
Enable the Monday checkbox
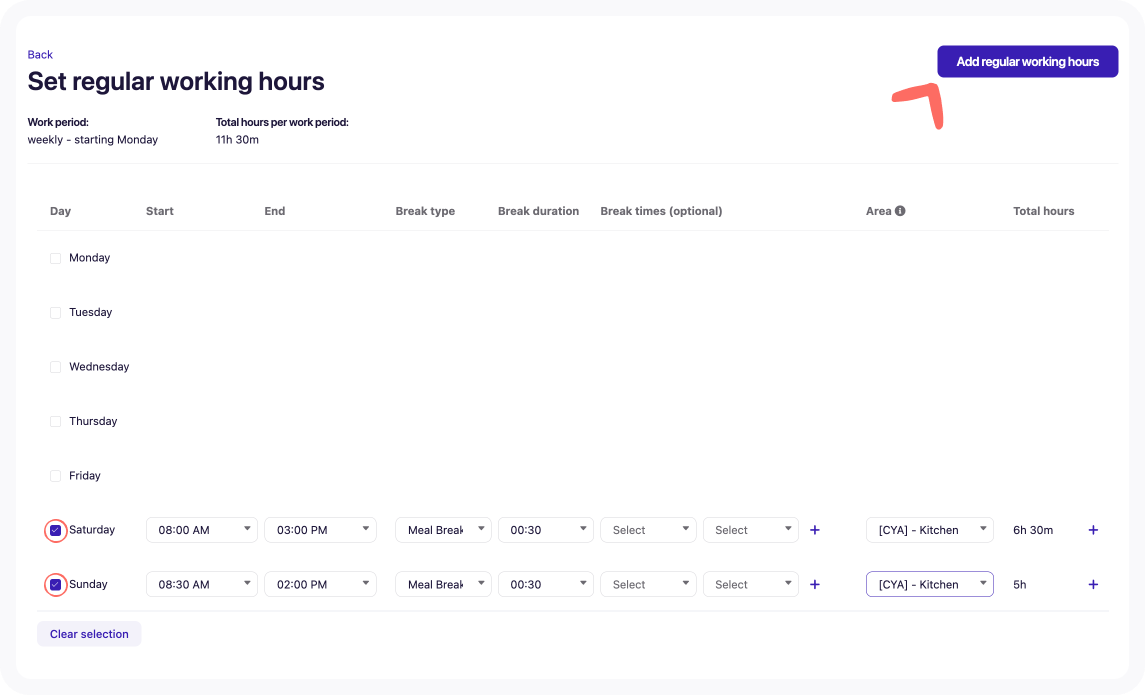tap(56, 258)
